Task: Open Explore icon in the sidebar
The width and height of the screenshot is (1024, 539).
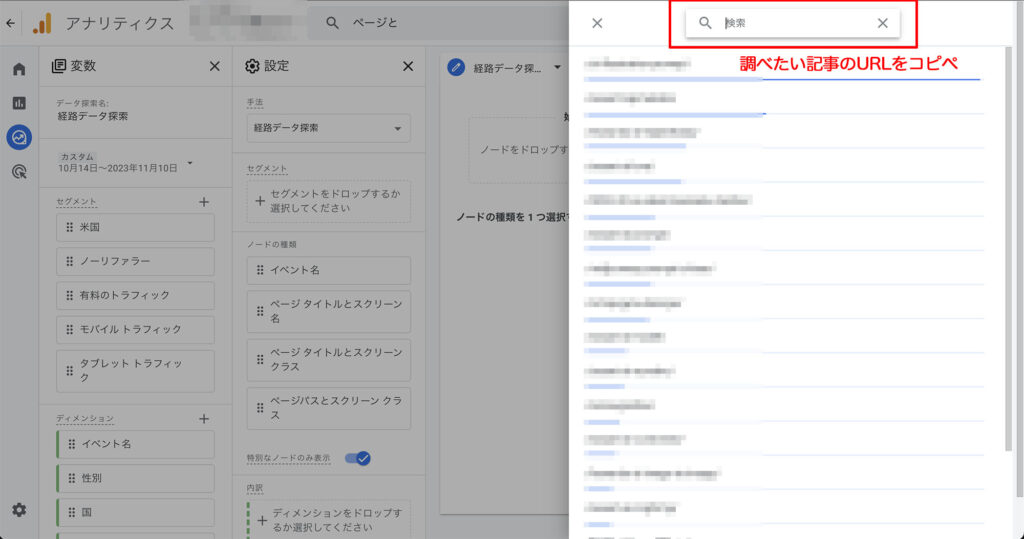Action: pos(19,137)
